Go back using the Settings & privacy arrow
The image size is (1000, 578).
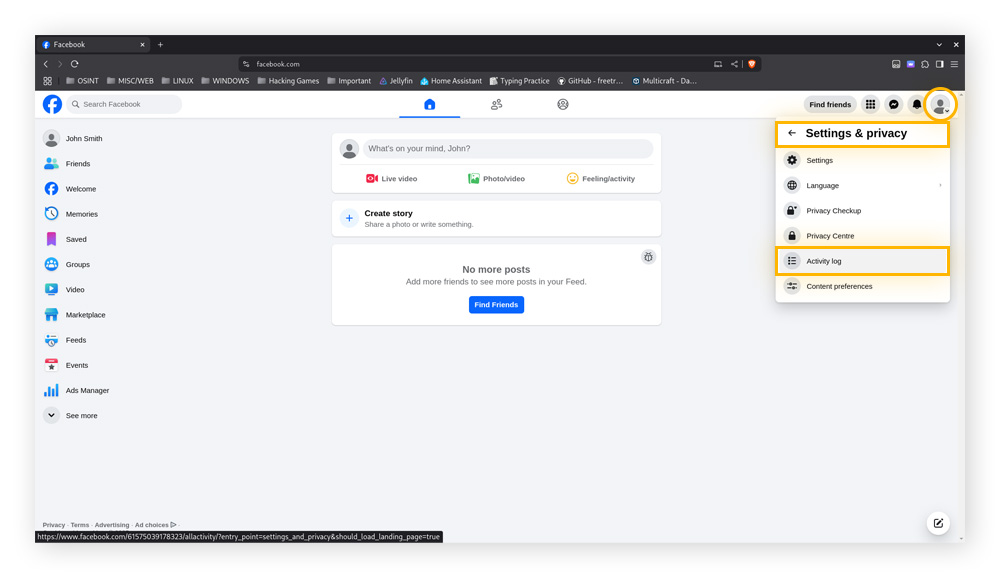point(791,133)
